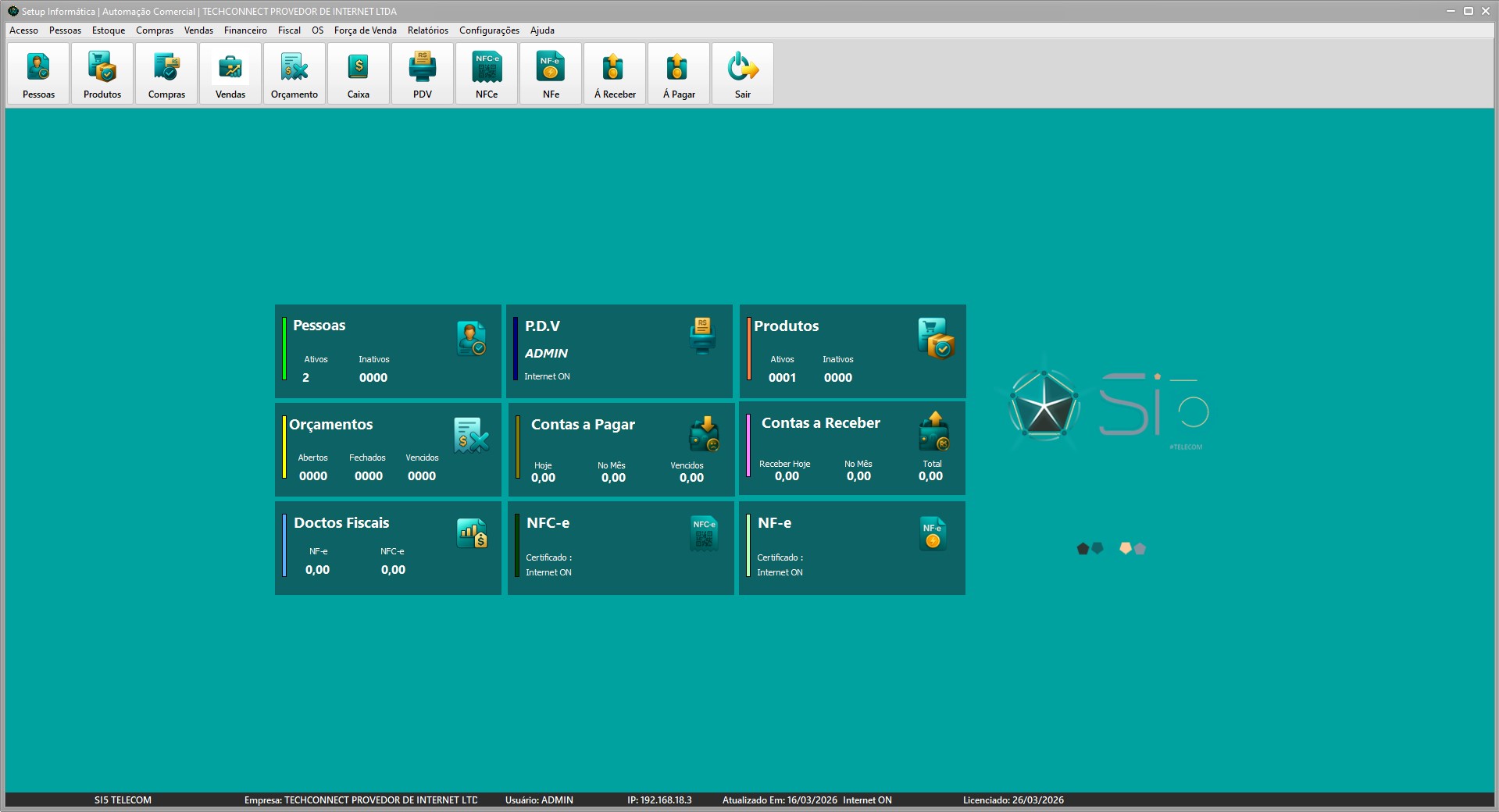The height and width of the screenshot is (812, 1499).
Task: Open the Pessoas toolbar icon
Action: [x=38, y=73]
